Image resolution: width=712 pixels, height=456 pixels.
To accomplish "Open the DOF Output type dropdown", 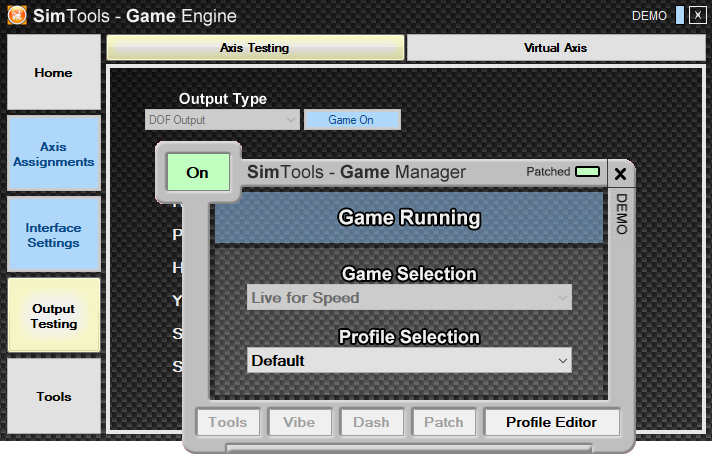I will point(222,120).
